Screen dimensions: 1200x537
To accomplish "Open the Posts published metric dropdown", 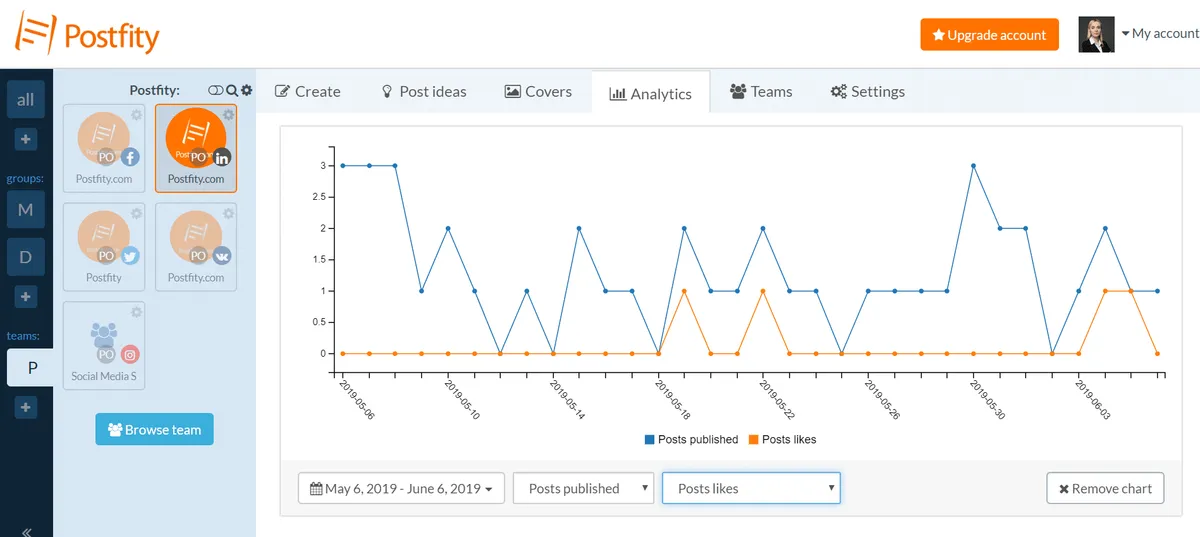I will click(583, 488).
